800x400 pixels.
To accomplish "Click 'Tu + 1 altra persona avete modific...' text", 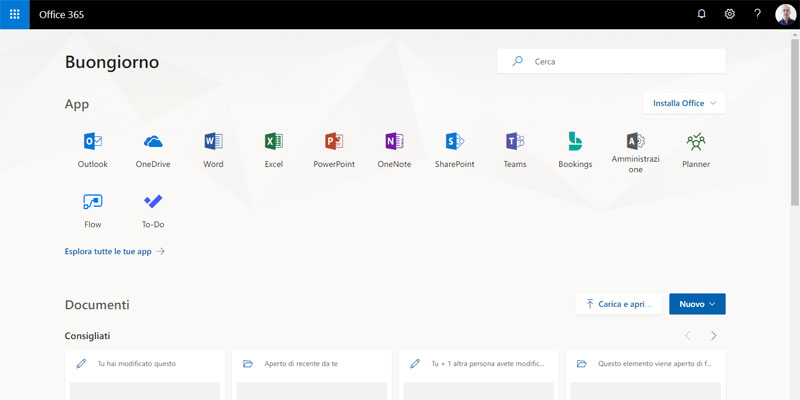I will 488,364.
